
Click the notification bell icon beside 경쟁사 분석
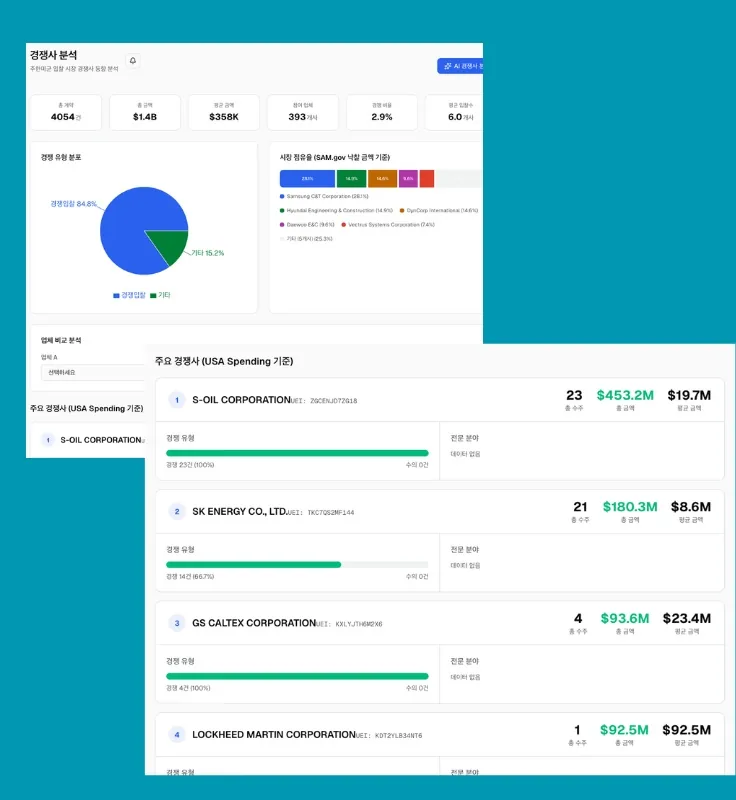133,61
